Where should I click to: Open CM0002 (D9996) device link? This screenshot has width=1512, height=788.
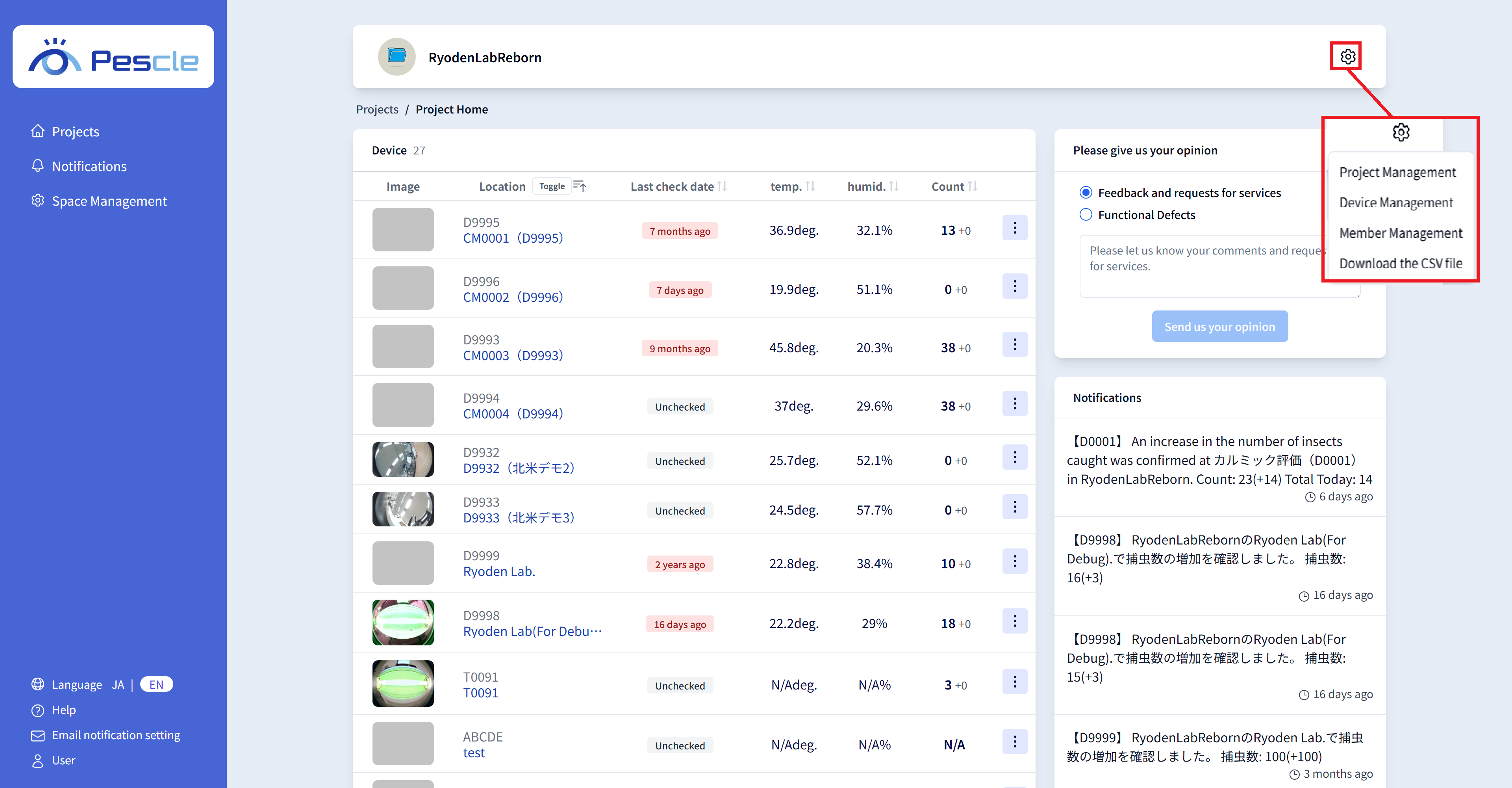512,297
